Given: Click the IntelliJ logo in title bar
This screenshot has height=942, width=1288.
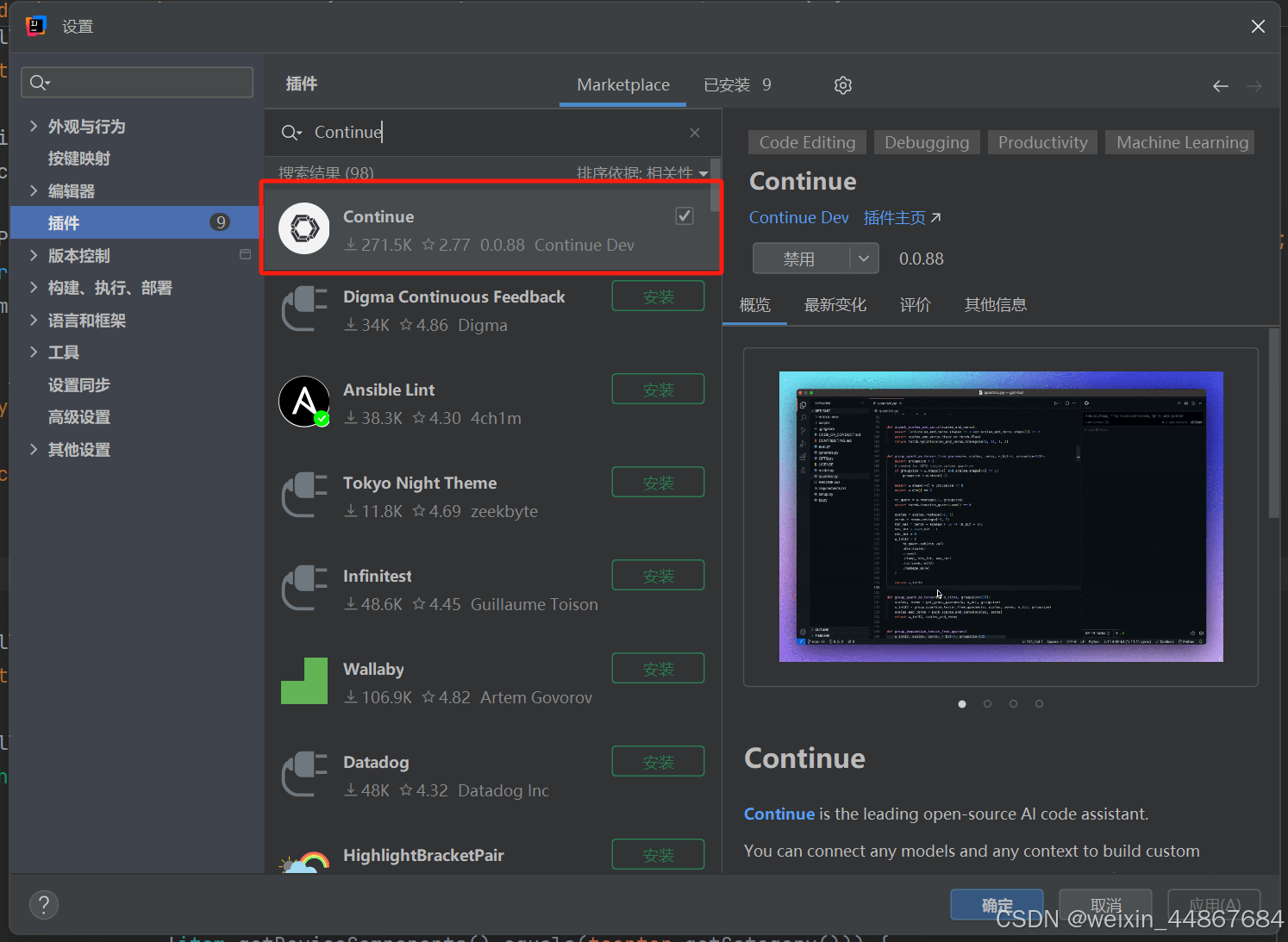Looking at the screenshot, I should [x=35, y=26].
